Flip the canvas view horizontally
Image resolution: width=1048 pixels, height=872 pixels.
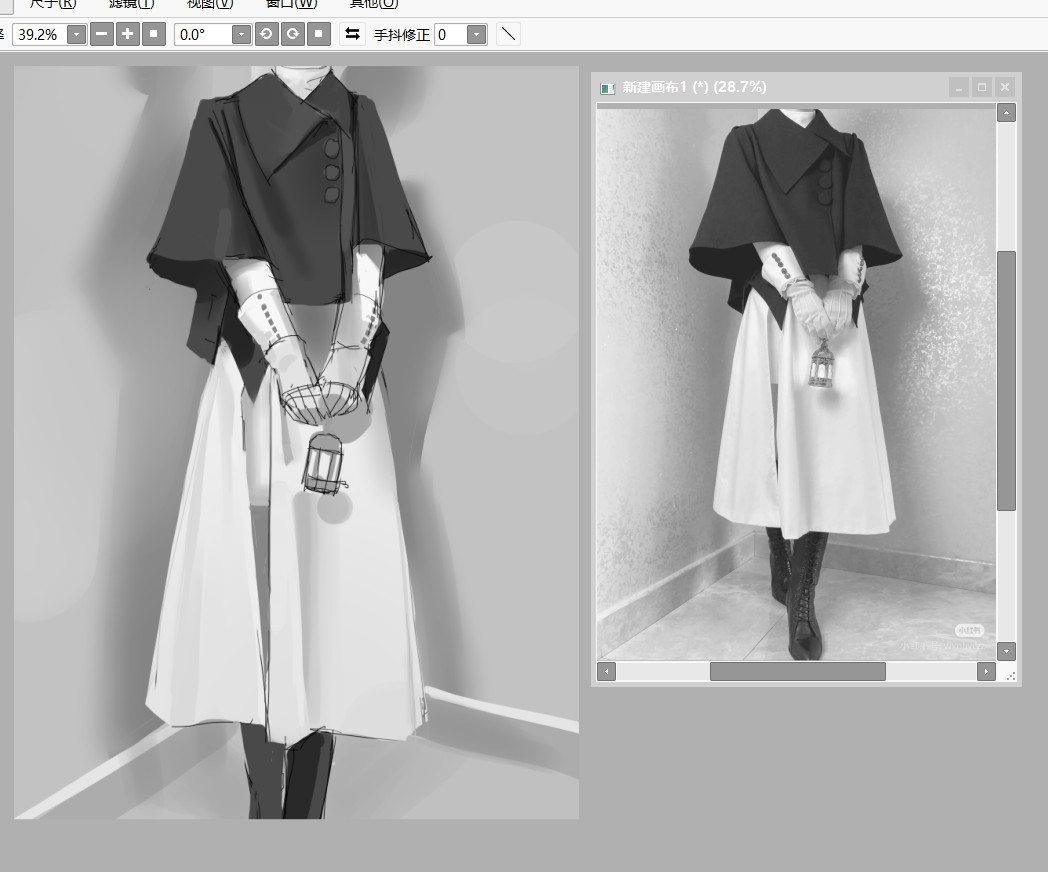click(x=352, y=34)
